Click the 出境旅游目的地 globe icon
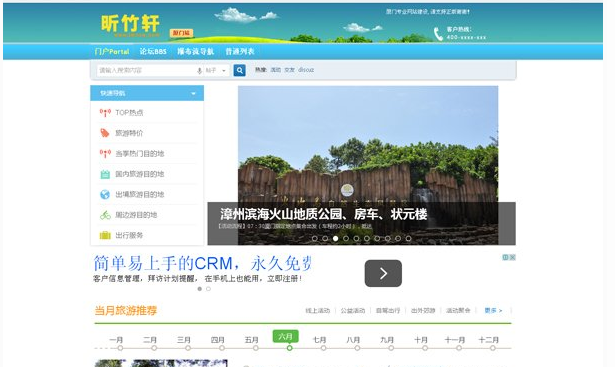Viewport: 615px width, 367px height. click(x=105, y=194)
